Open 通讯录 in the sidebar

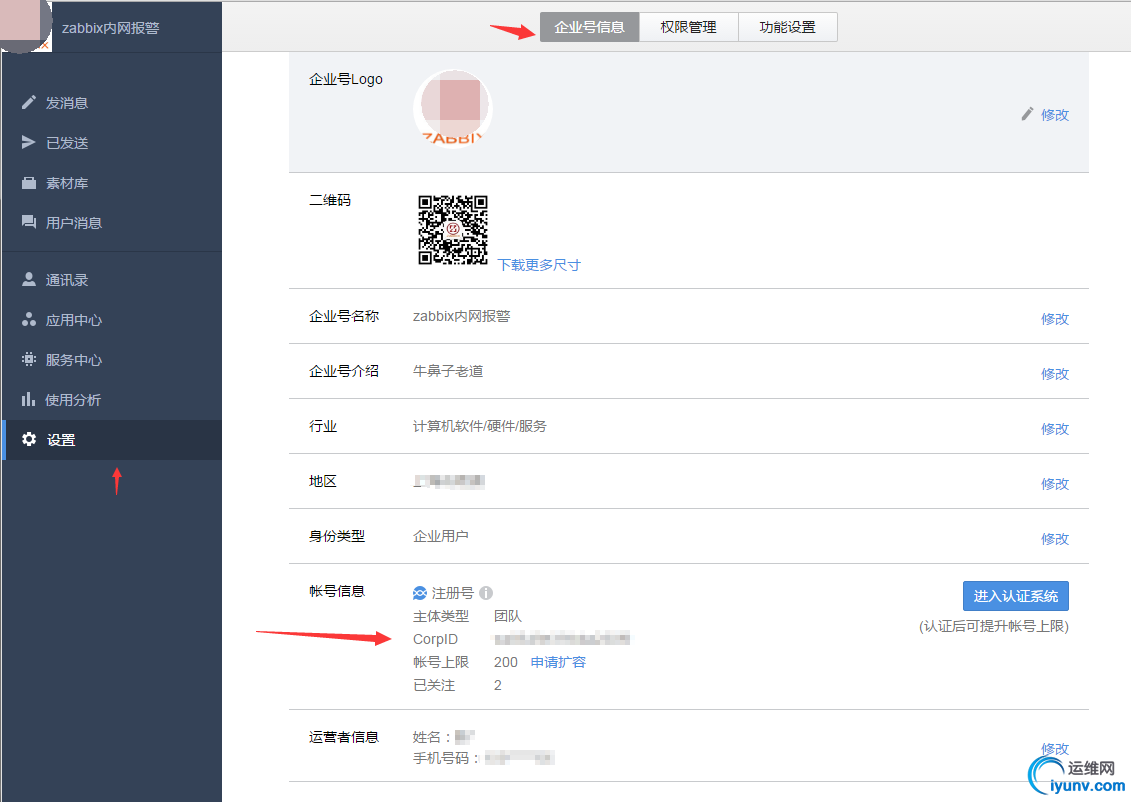click(x=113, y=280)
